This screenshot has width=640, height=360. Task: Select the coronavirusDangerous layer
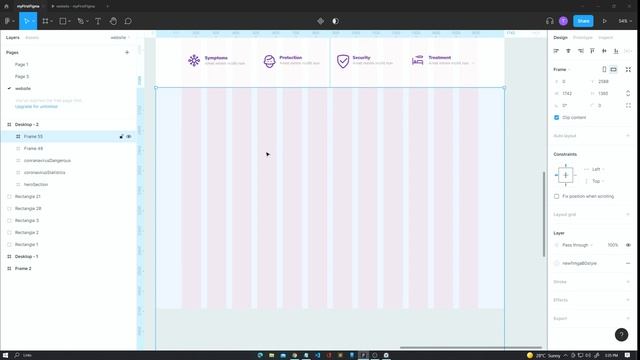point(47,160)
